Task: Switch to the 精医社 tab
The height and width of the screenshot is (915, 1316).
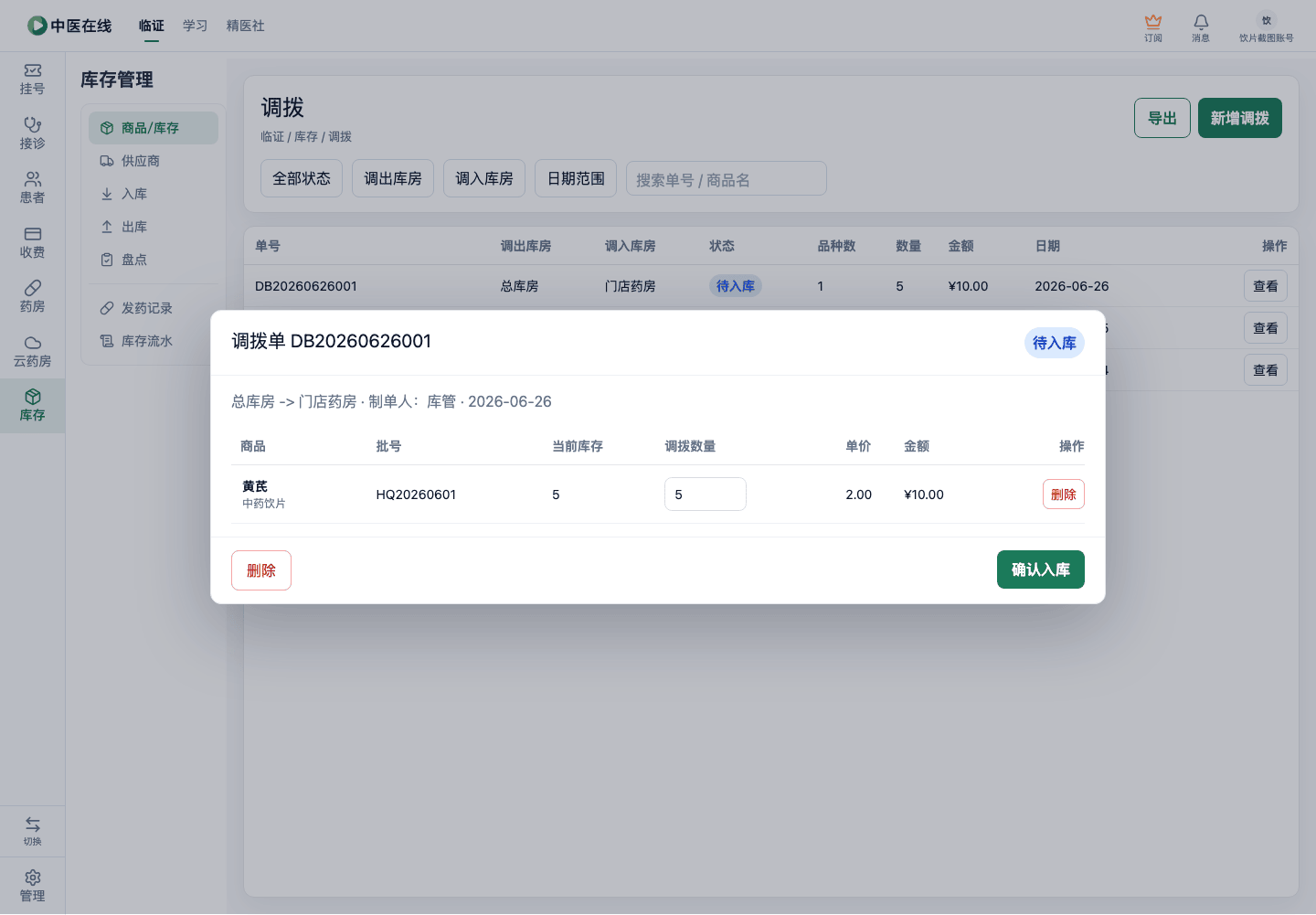Action: pyautogui.click(x=246, y=26)
